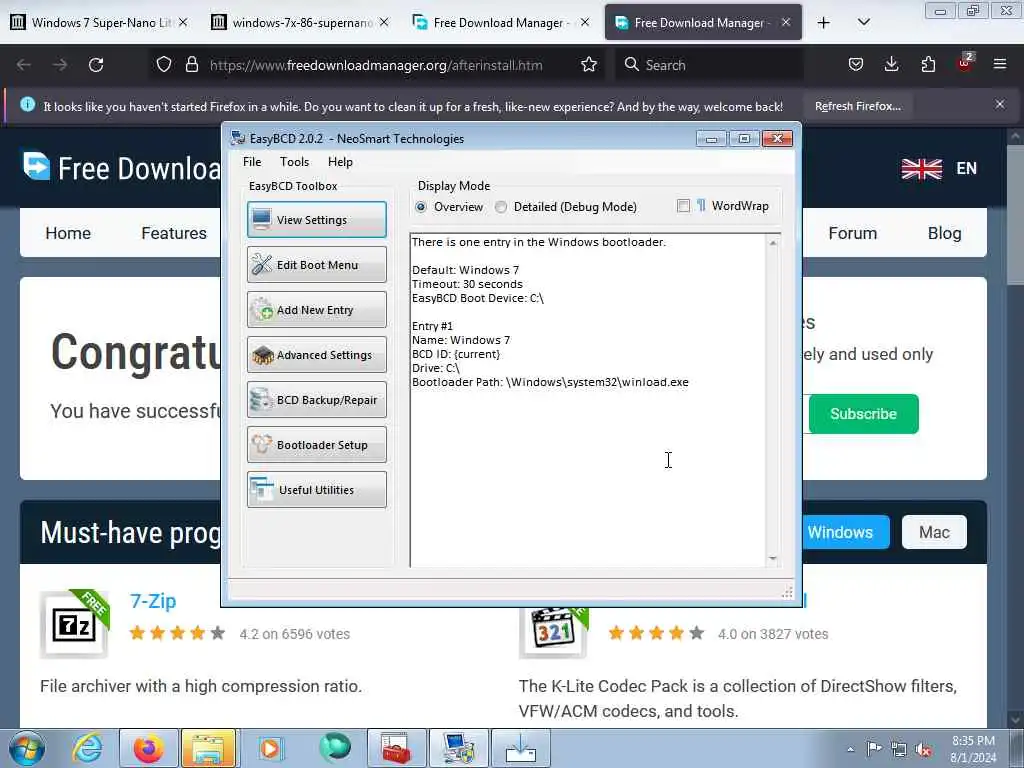The image size is (1024, 768).
Task: Launch Internet Explorer from taskbar
Action: 88,748
